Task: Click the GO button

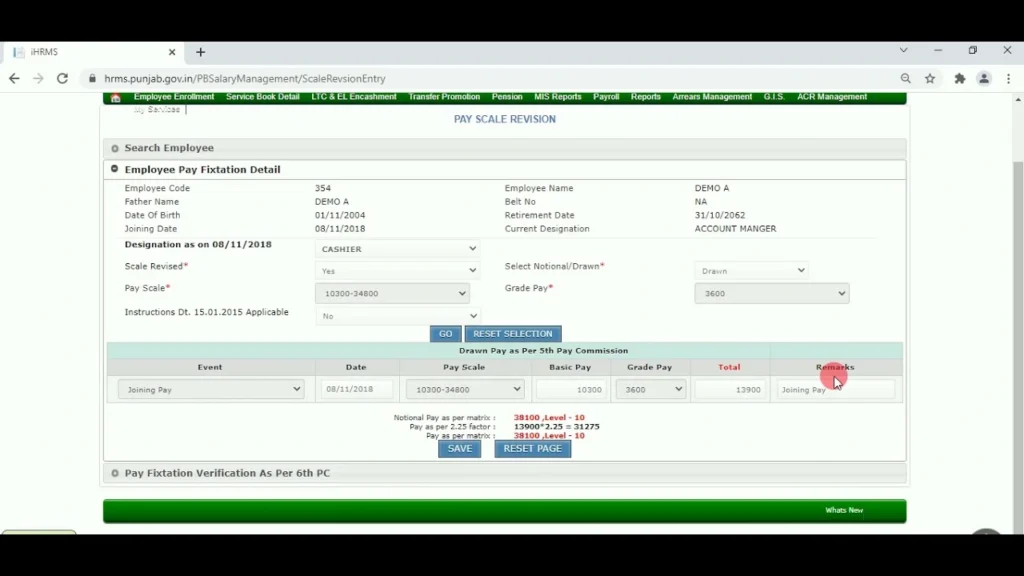Action: [x=445, y=333]
